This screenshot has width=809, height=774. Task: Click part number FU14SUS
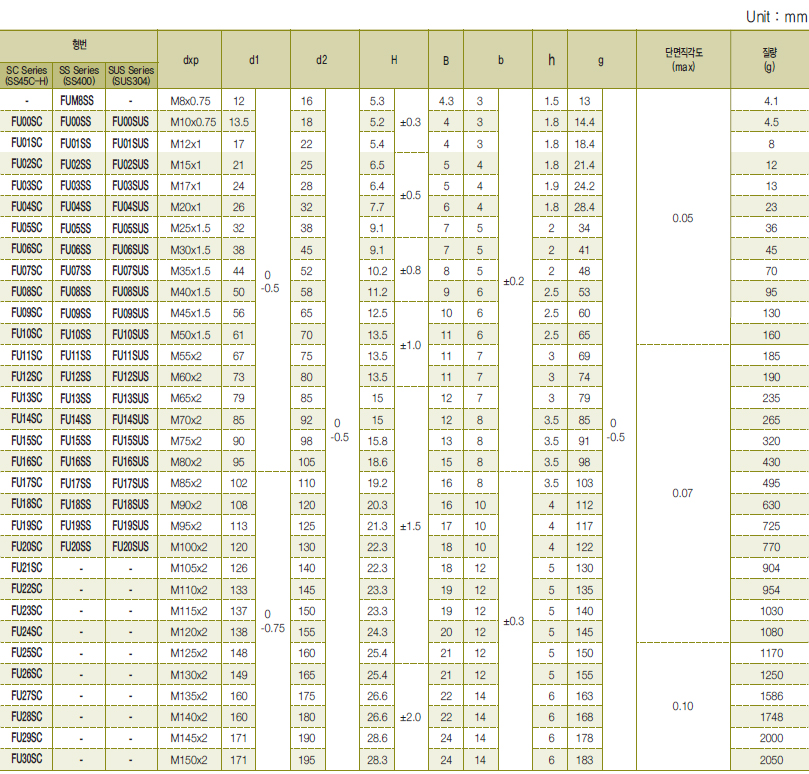pos(131,420)
